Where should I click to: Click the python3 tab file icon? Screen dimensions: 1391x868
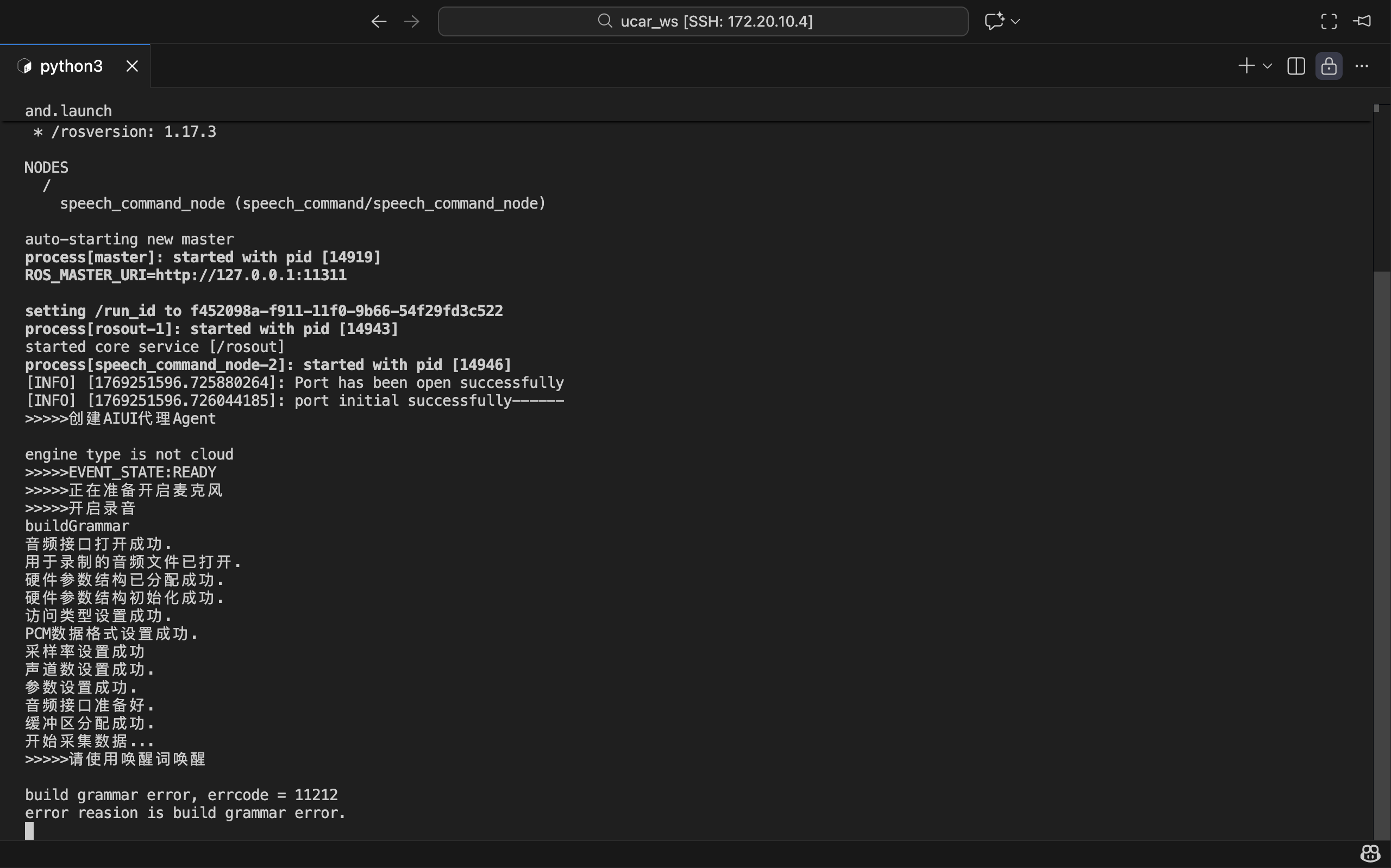pos(24,67)
